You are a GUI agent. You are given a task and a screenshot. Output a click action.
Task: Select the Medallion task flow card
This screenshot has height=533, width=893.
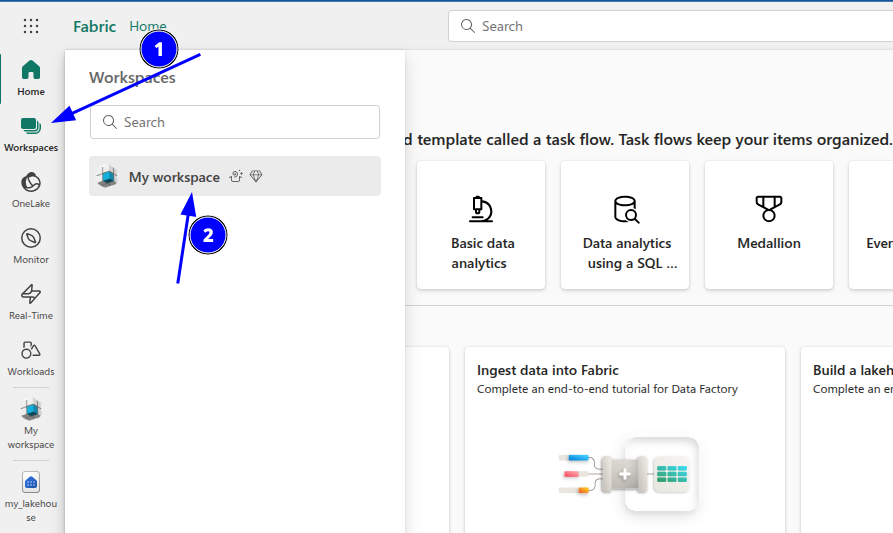click(x=769, y=225)
